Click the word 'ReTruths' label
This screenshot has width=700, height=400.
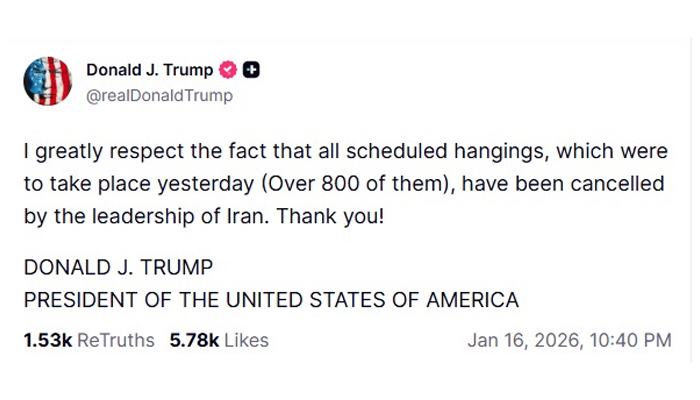[x=116, y=340]
